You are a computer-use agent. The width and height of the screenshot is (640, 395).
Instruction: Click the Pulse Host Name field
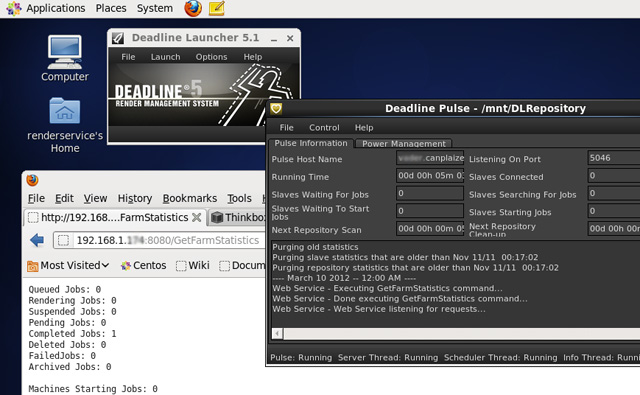(x=430, y=158)
